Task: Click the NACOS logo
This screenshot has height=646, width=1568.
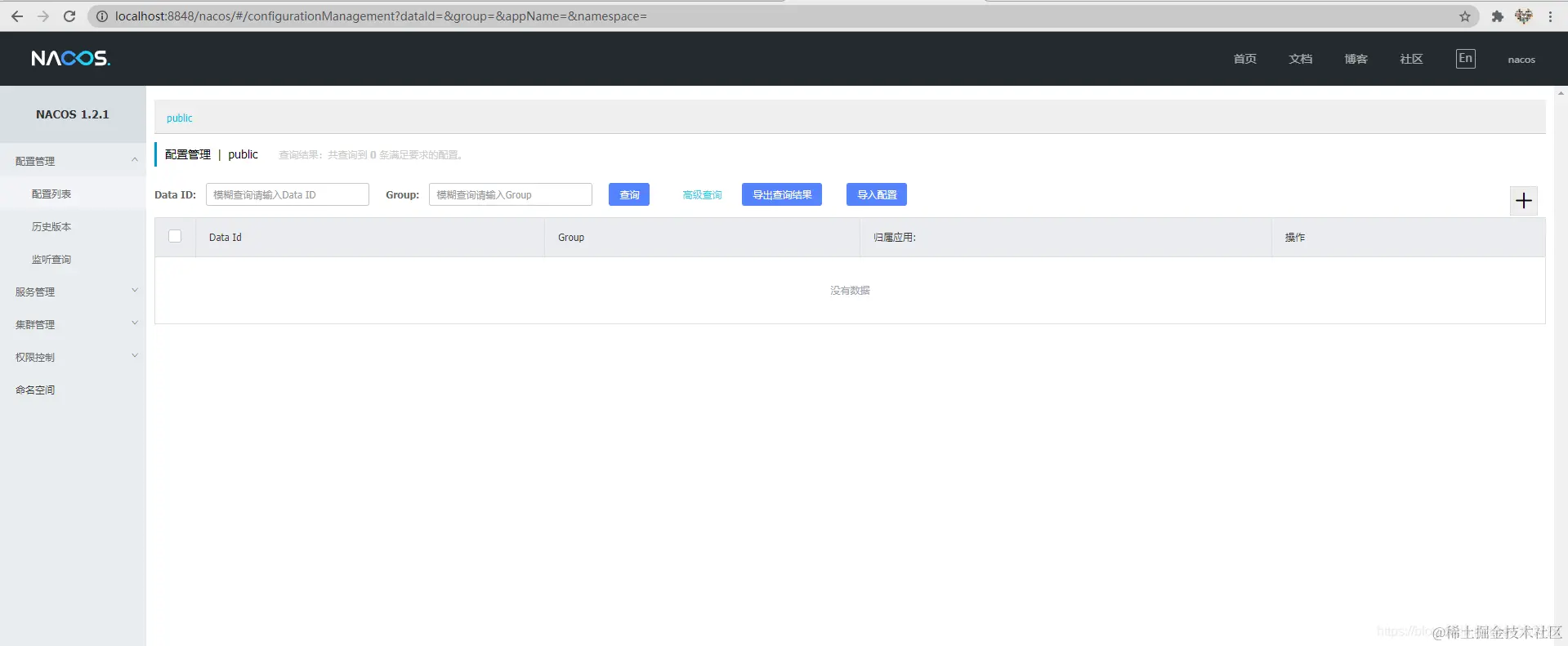Action: point(70,58)
